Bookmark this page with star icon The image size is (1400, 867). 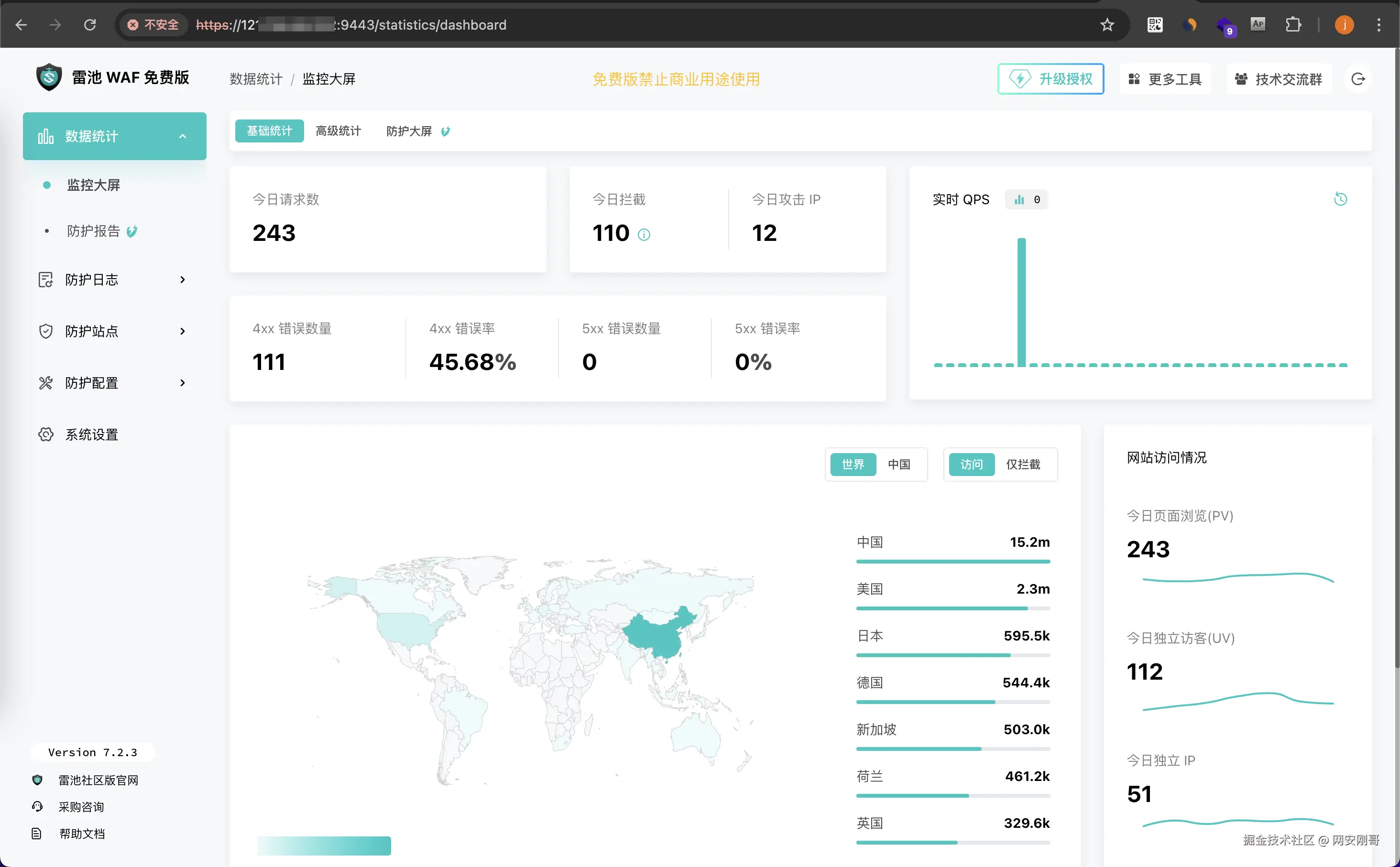[x=1107, y=25]
